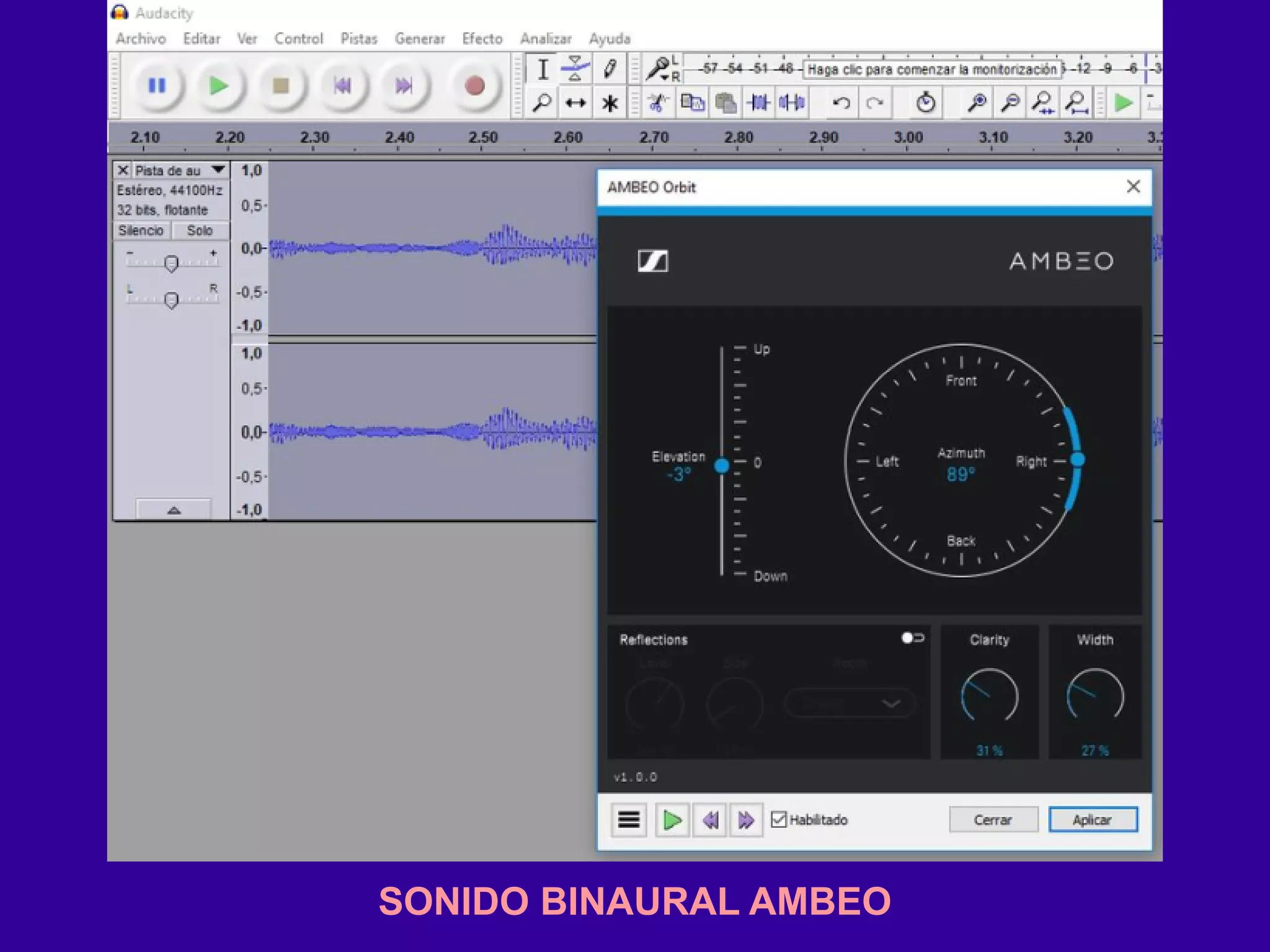This screenshot has height=952, width=1270.
Task: Open the Generar menu
Action: pos(420,38)
